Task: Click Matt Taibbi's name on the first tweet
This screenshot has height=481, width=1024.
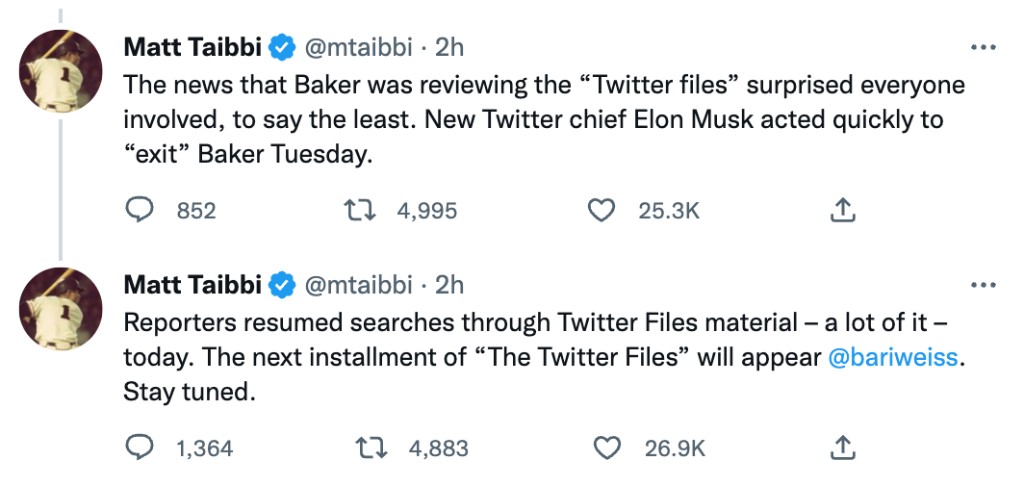Action: click(194, 48)
